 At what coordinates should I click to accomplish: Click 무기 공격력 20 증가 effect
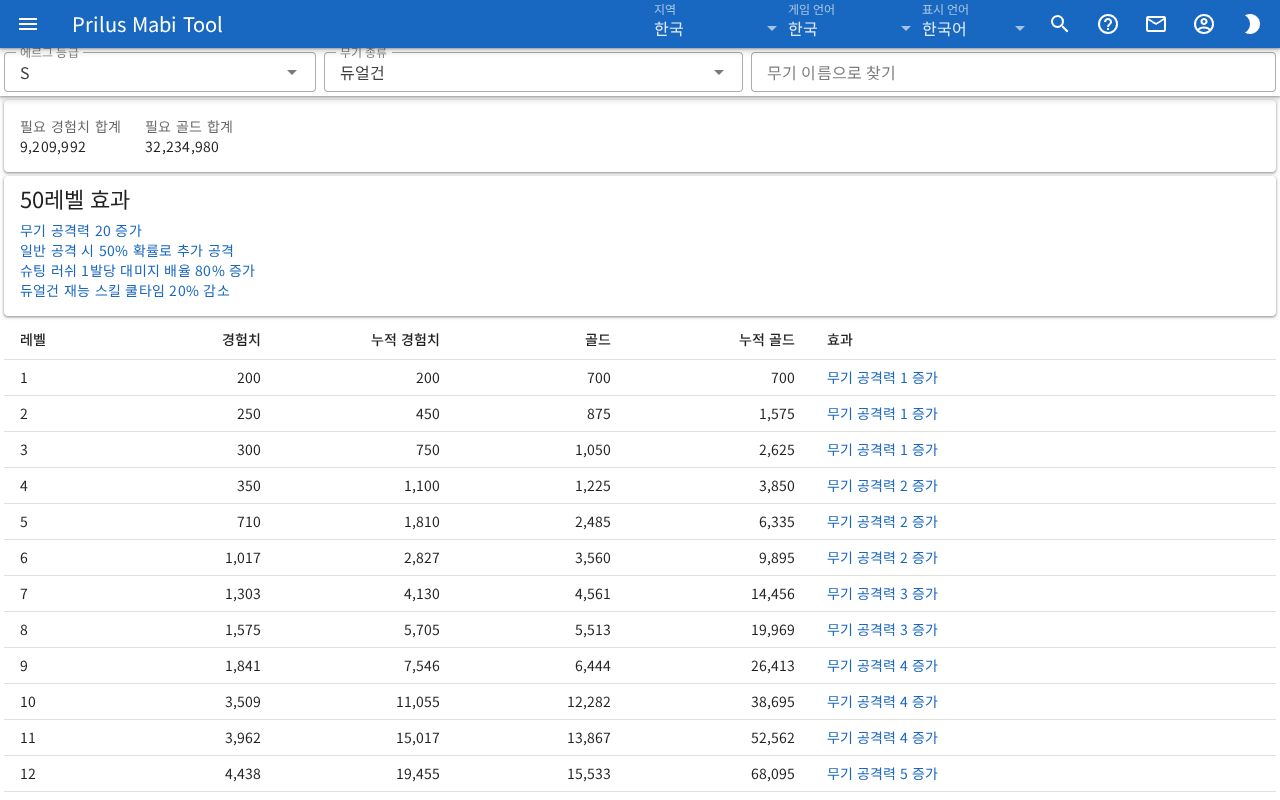click(81, 230)
